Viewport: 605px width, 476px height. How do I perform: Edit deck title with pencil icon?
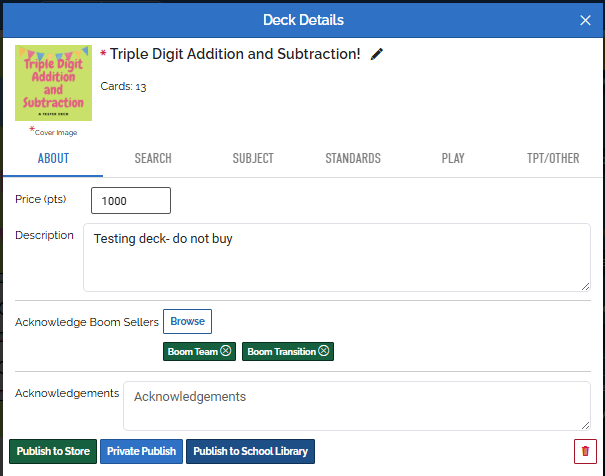click(377, 54)
